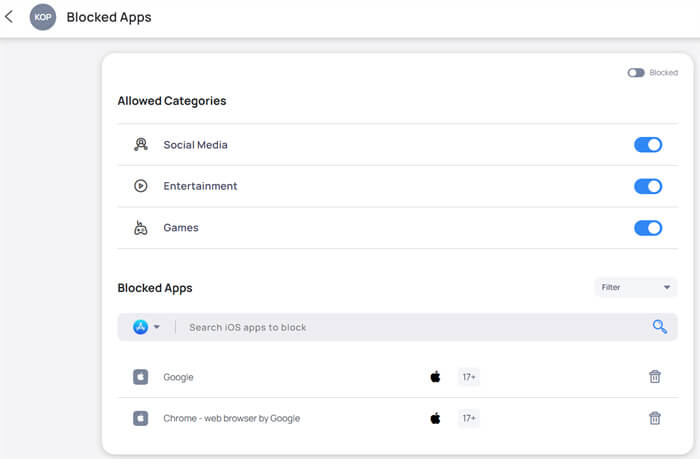Viewport: 700px width, 459px height.
Task: Open the App Store platform selector dropdown
Action: pyautogui.click(x=157, y=327)
